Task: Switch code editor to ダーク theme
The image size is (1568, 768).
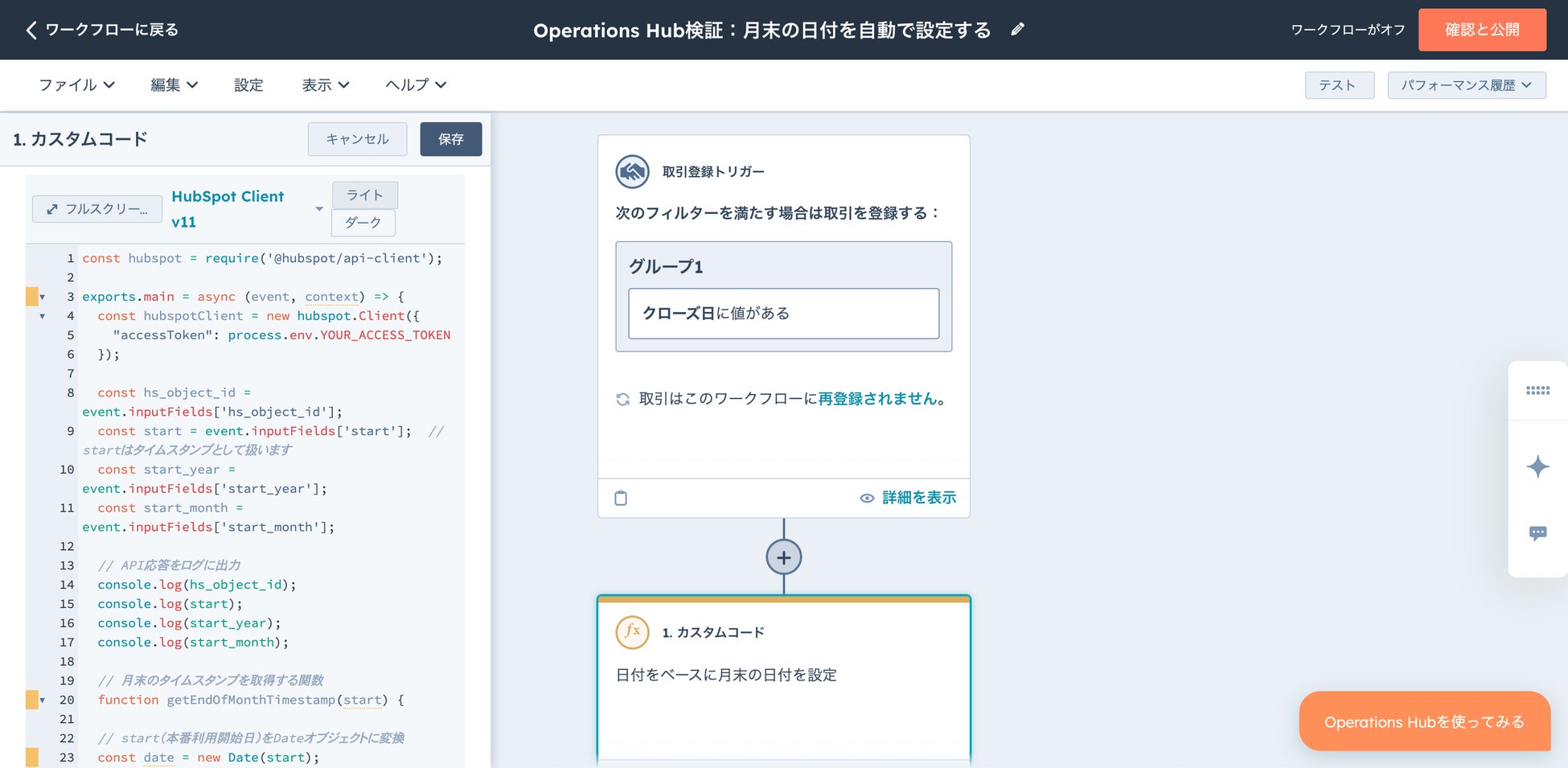Action: point(363,223)
